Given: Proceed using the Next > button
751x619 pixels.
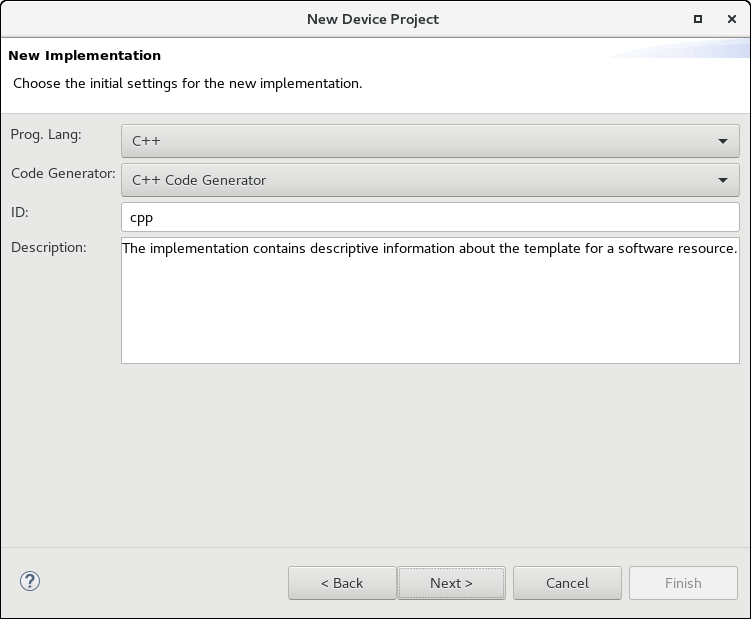Looking at the screenshot, I should pos(451,583).
